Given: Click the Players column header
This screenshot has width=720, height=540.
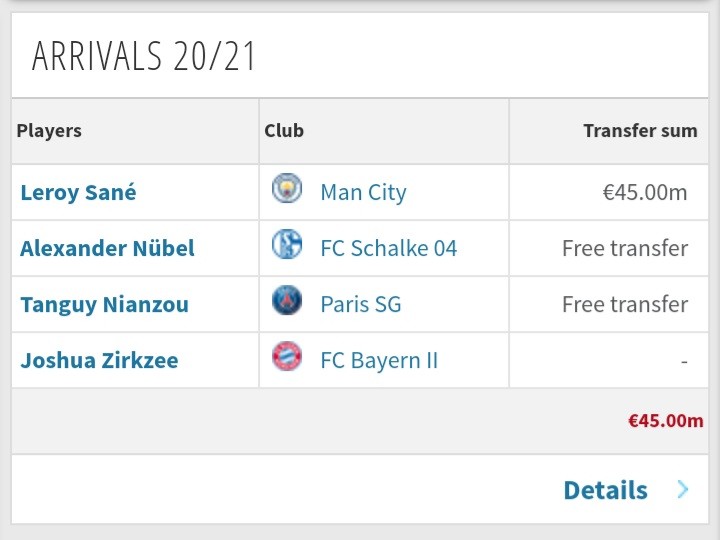Looking at the screenshot, I should pyautogui.click(x=49, y=131).
